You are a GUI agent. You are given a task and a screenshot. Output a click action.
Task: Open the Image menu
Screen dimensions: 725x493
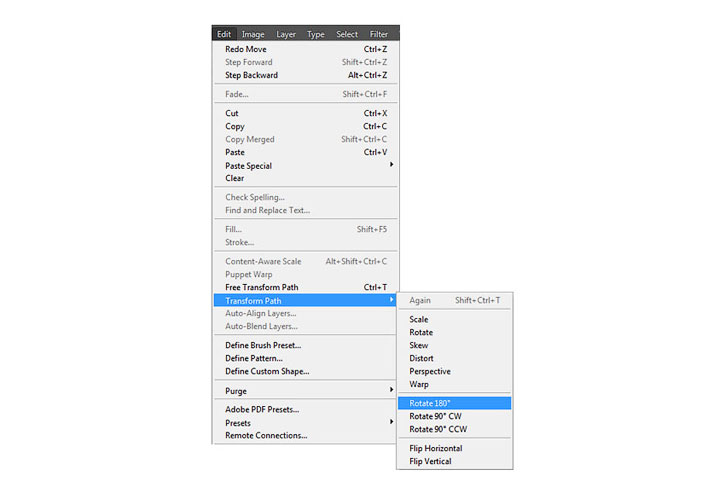point(253,34)
